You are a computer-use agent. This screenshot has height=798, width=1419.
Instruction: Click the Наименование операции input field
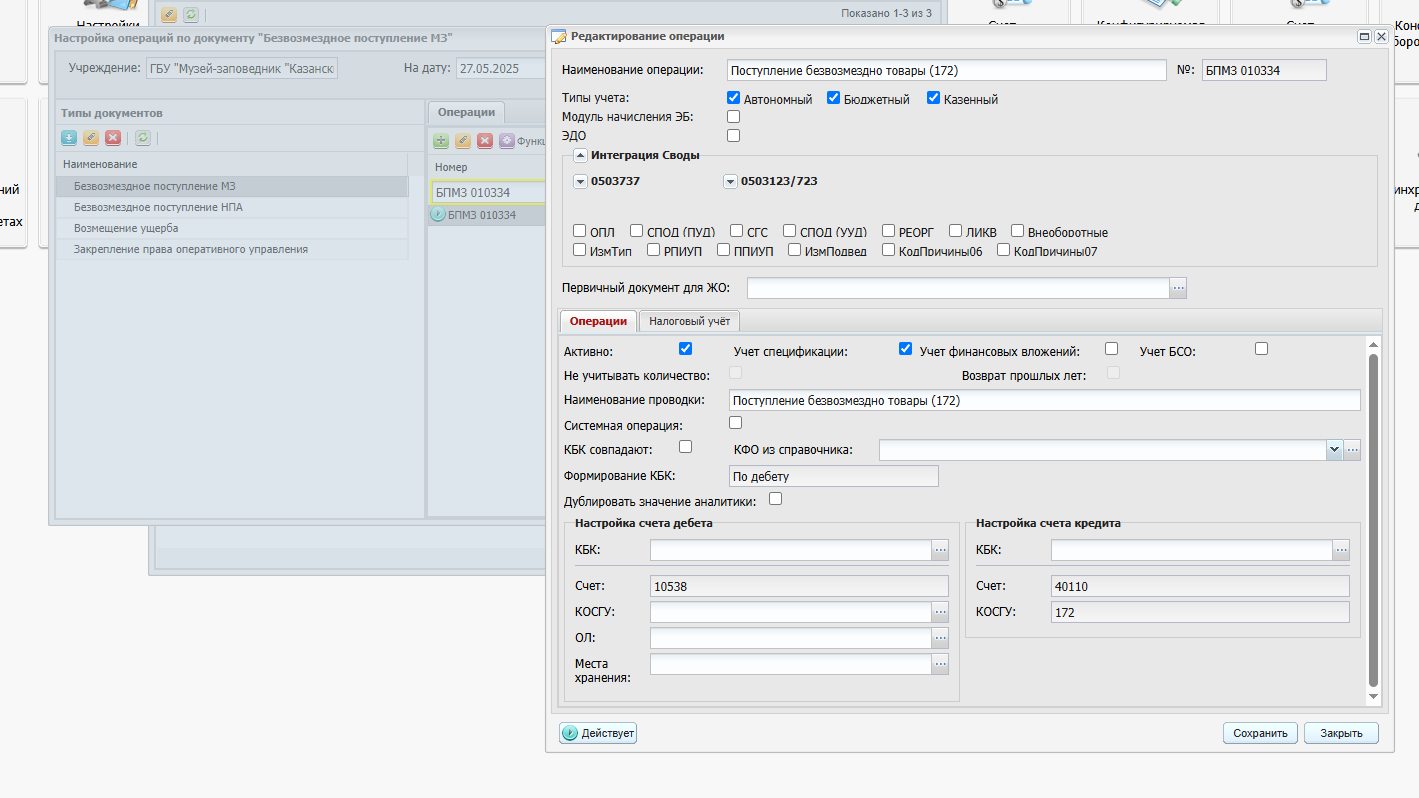[x=946, y=70]
